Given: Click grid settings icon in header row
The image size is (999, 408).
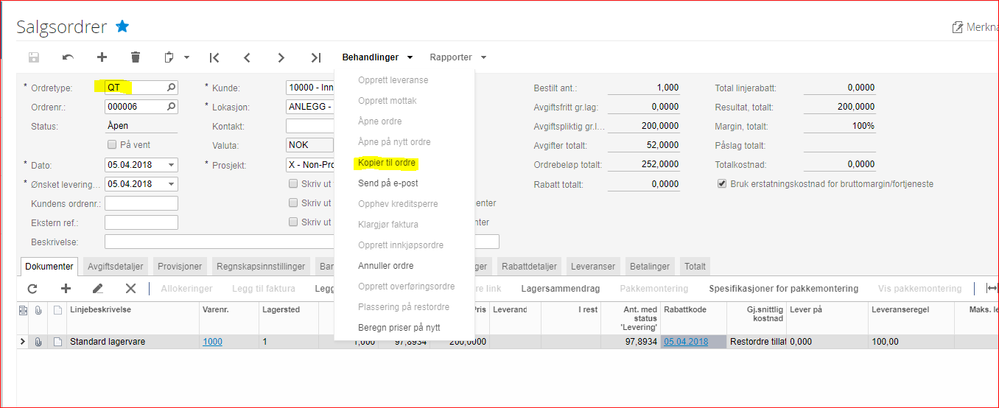Looking at the screenshot, I should click(24, 310).
